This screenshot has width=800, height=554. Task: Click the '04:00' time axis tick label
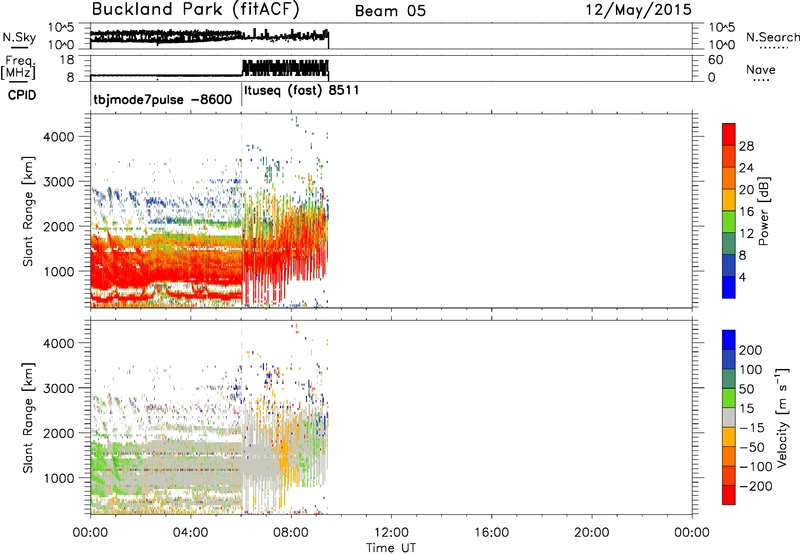[x=190, y=533]
